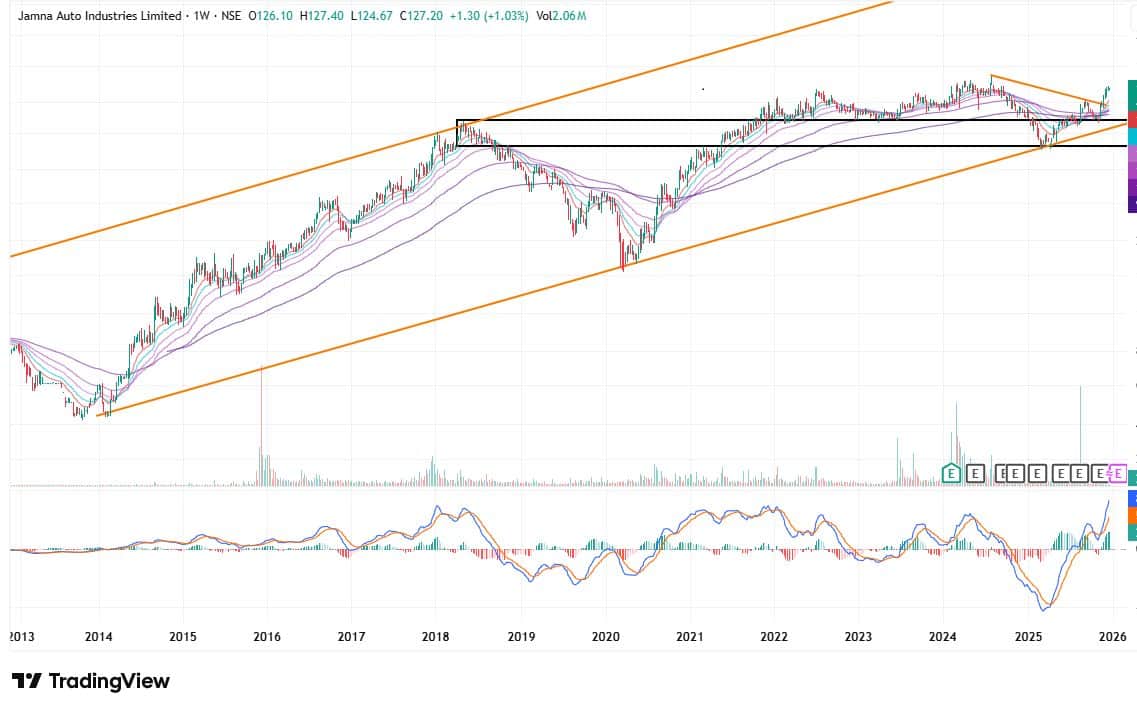The height and width of the screenshot is (711, 1137).
Task: Click the orange signal line value label
Action: coord(1132,515)
